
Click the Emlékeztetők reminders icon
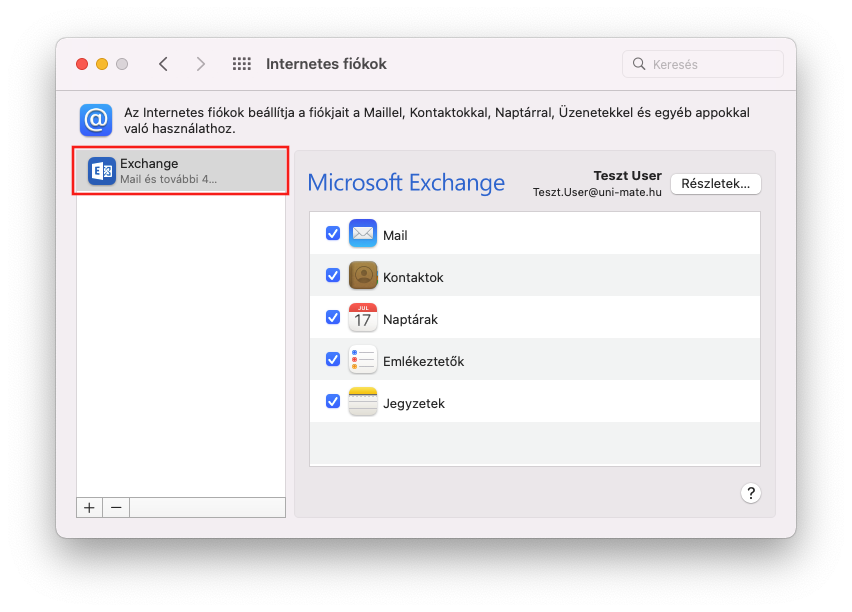pos(362,360)
